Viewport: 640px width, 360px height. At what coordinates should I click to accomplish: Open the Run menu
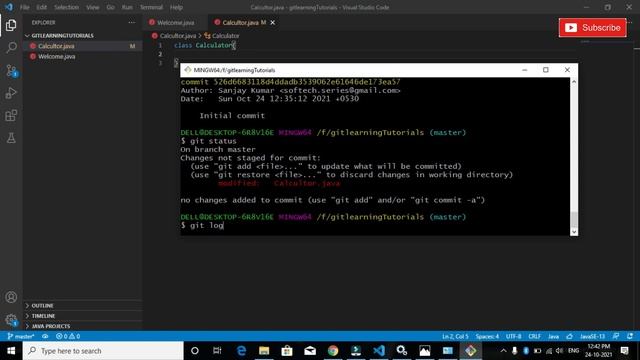(x=127, y=7)
